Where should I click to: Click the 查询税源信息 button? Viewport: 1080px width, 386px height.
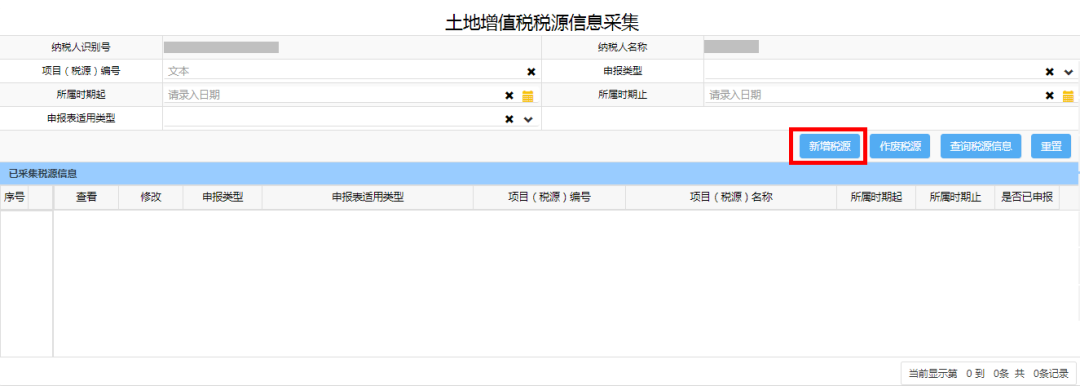coord(980,146)
